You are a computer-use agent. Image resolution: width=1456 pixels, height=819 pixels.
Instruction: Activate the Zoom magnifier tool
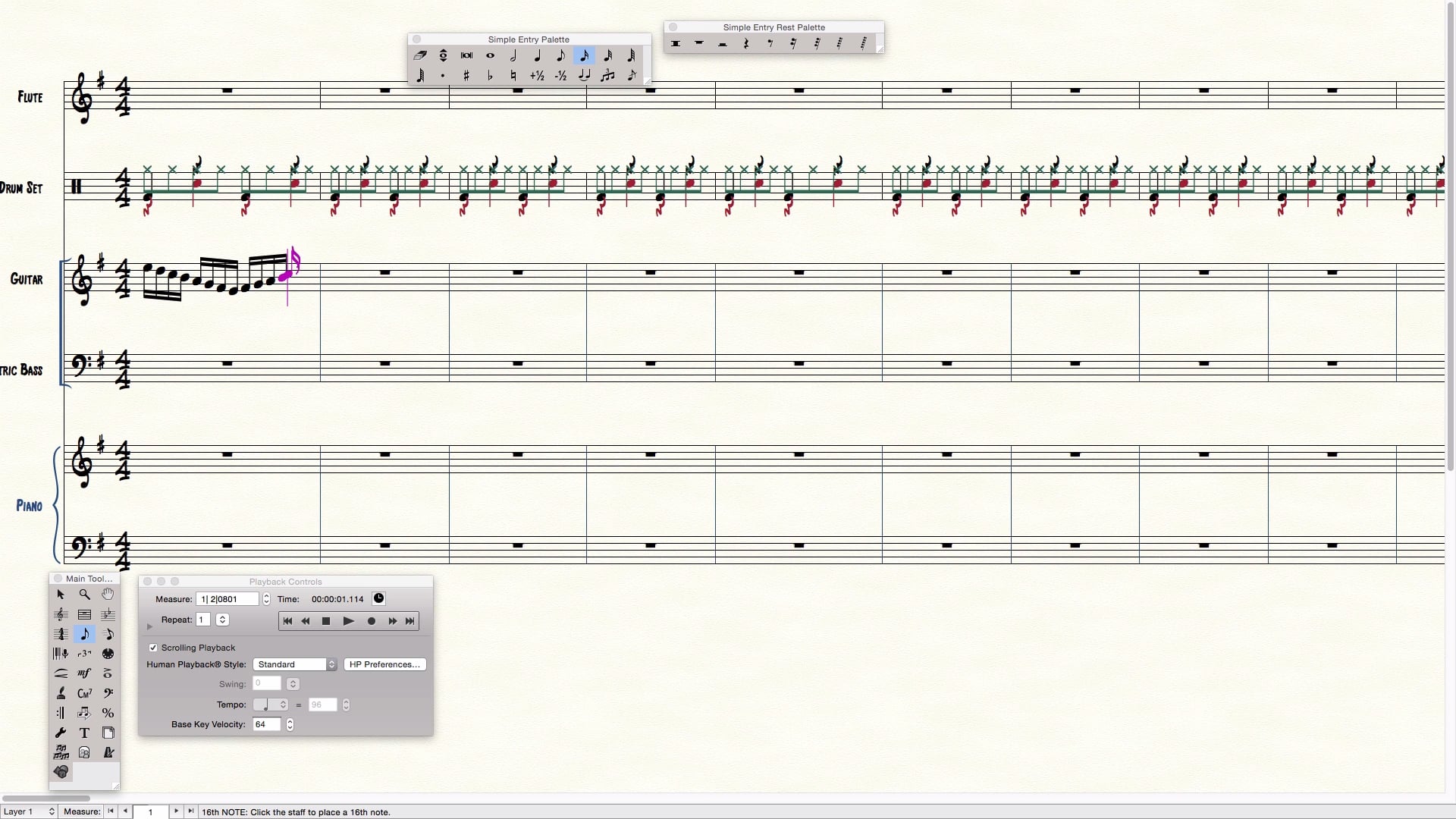(x=84, y=595)
